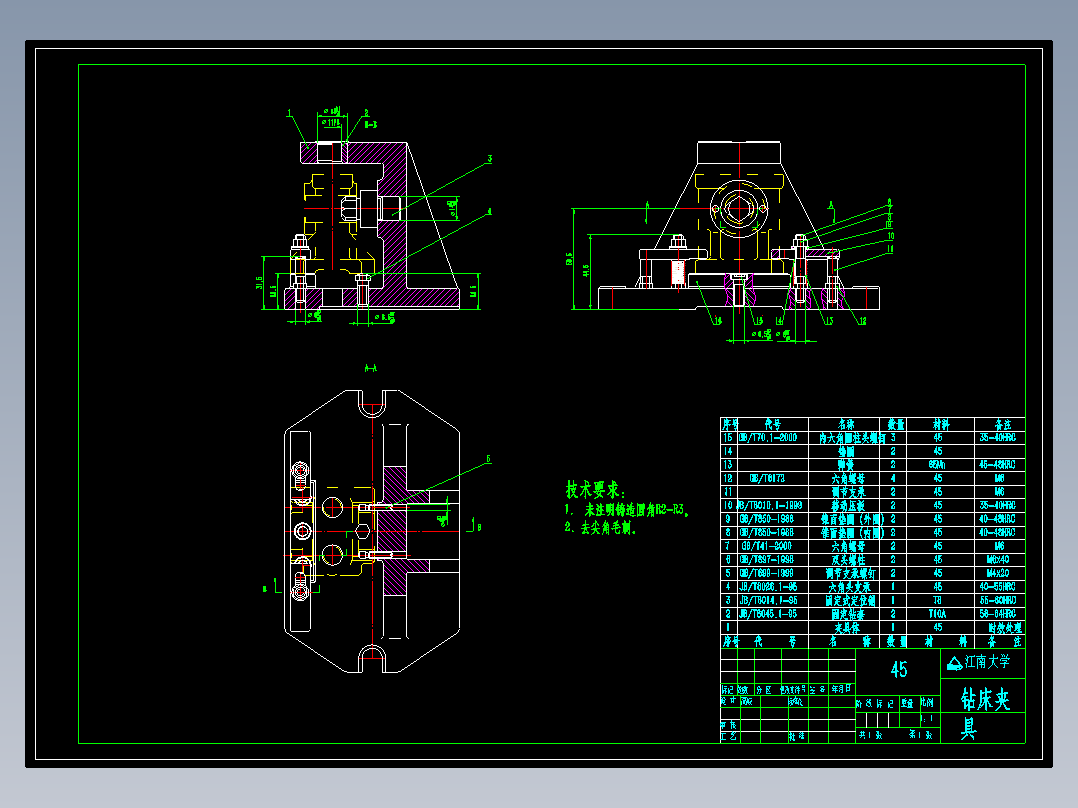Select code GB/T41-2000 in row 7
The width and height of the screenshot is (1078, 808).
[x=767, y=546]
